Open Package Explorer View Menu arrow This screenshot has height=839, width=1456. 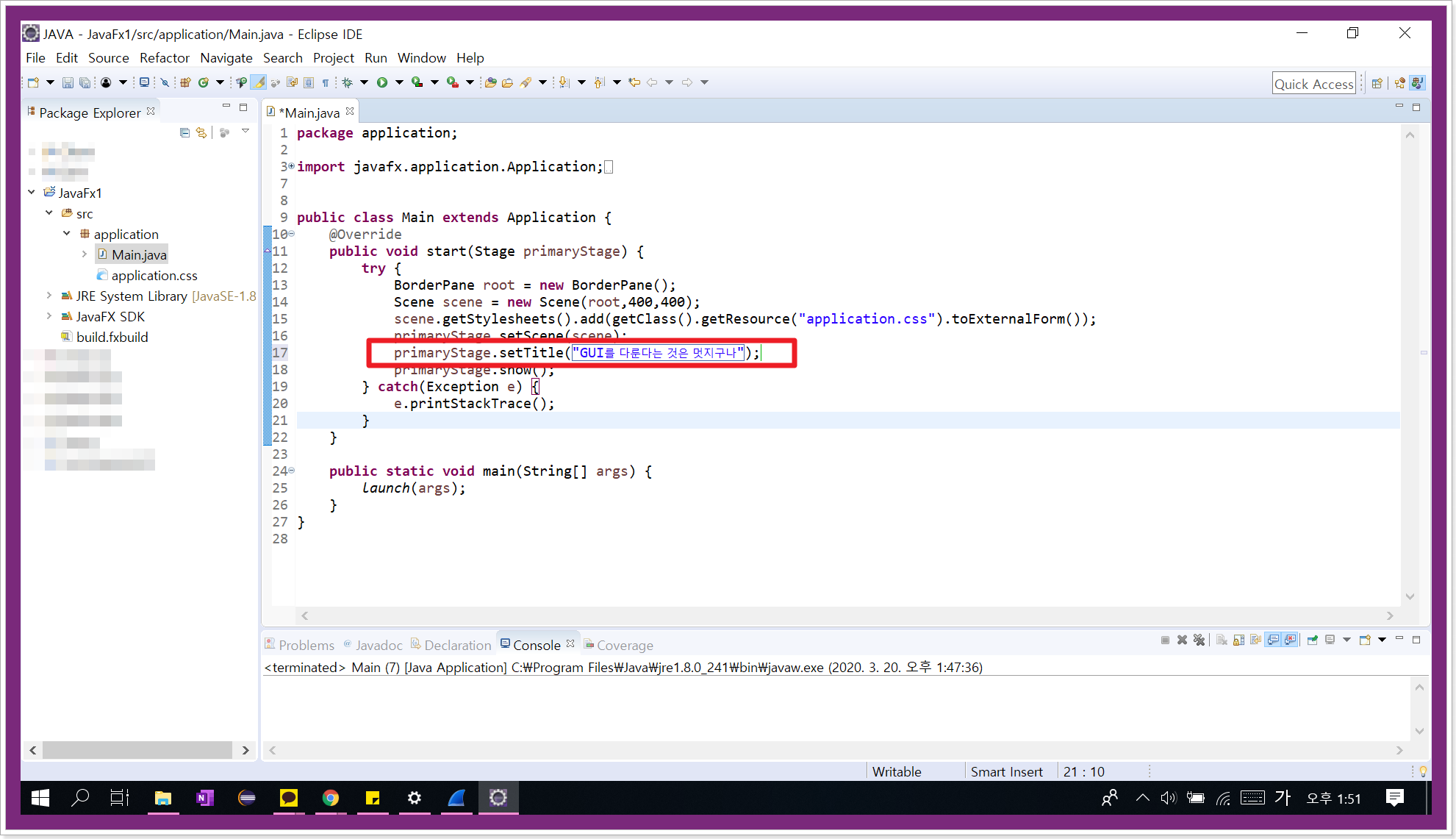pyautogui.click(x=245, y=132)
